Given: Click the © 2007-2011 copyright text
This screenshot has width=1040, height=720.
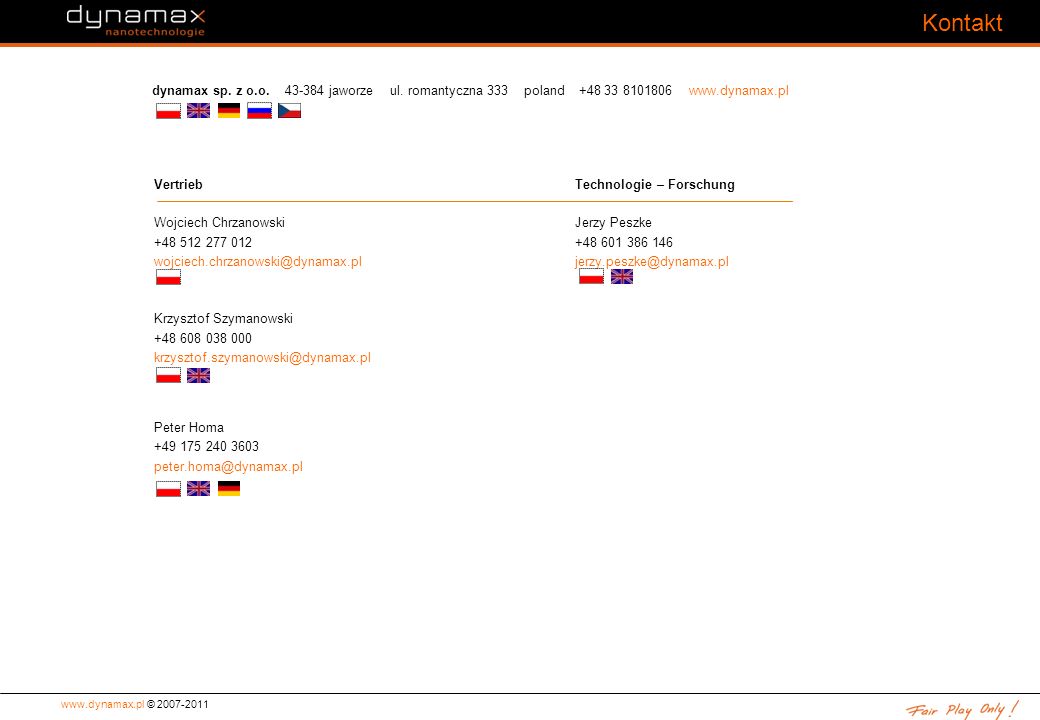Looking at the screenshot, I should tap(177, 705).
